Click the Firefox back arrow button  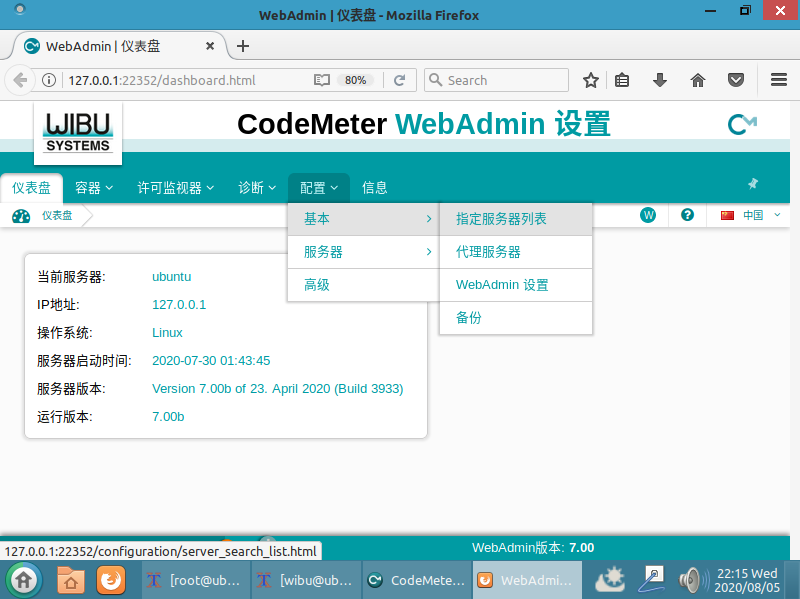point(20,80)
